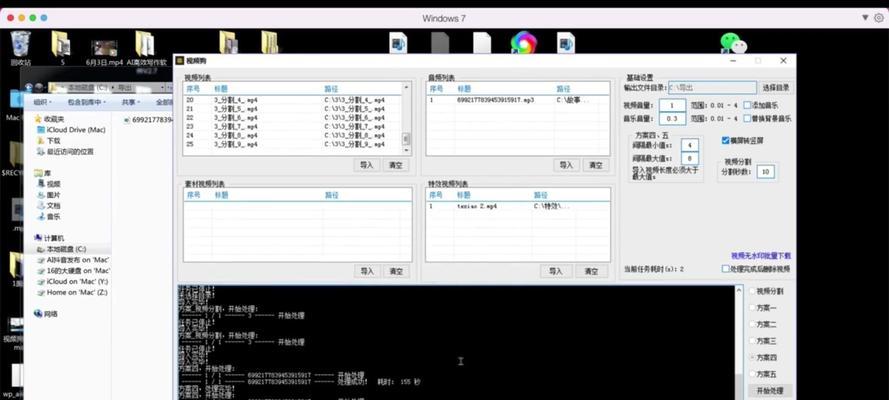889x400 pixels.
Task: Click the 间隔最大值 input field
Action: [689, 159]
